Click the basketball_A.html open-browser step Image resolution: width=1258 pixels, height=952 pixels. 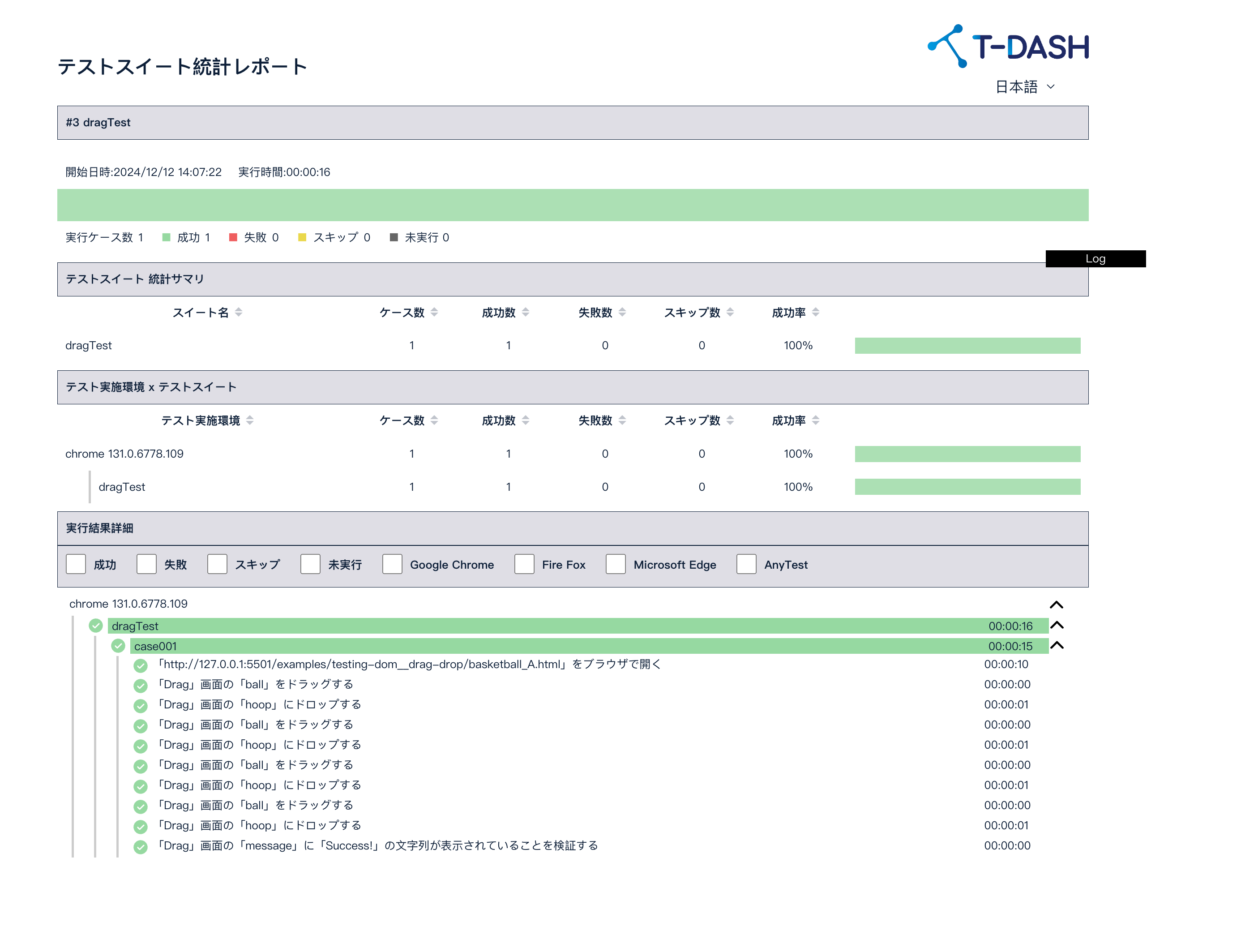pos(410,664)
